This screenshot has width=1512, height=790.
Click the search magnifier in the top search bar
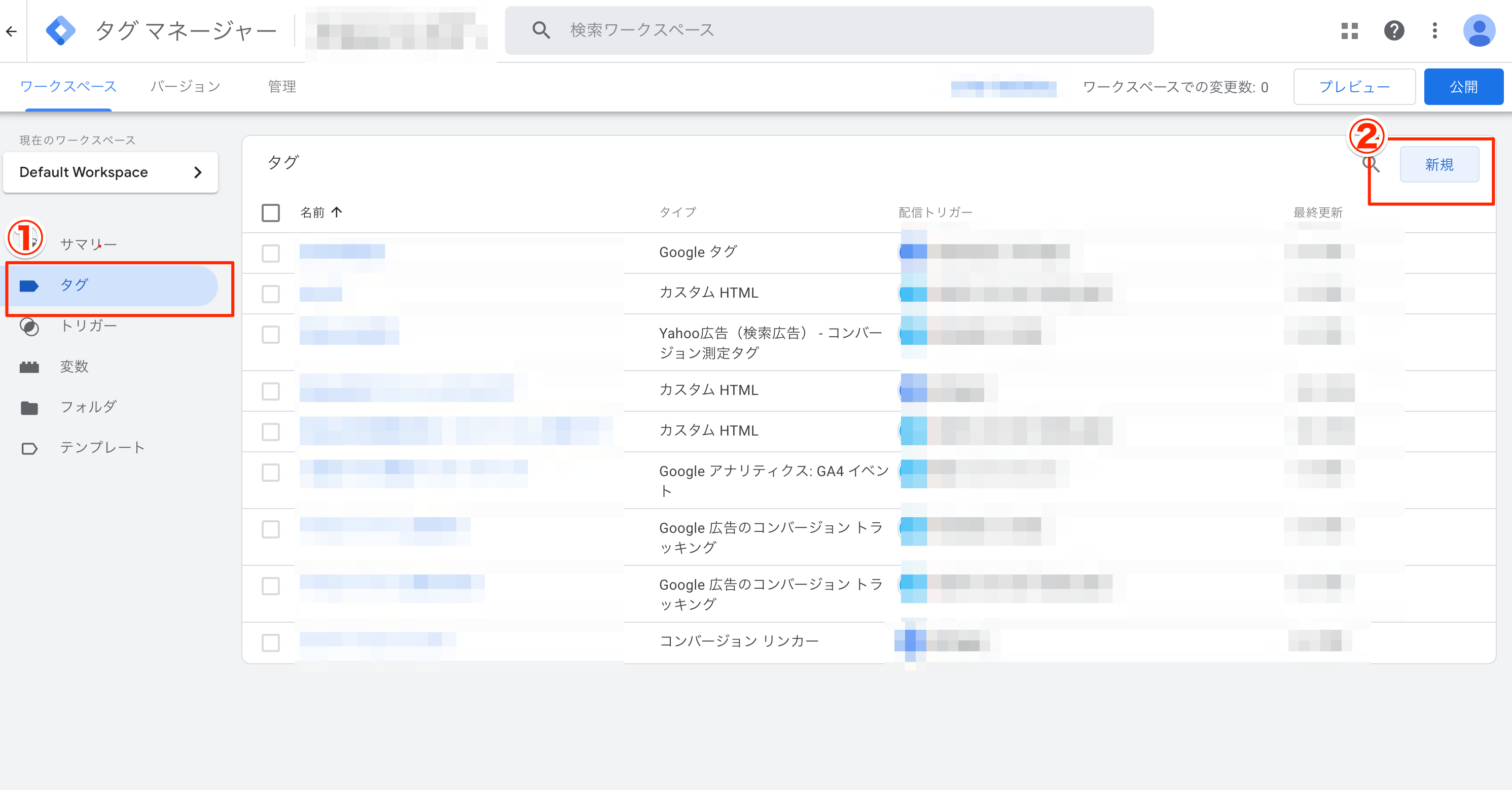[541, 30]
